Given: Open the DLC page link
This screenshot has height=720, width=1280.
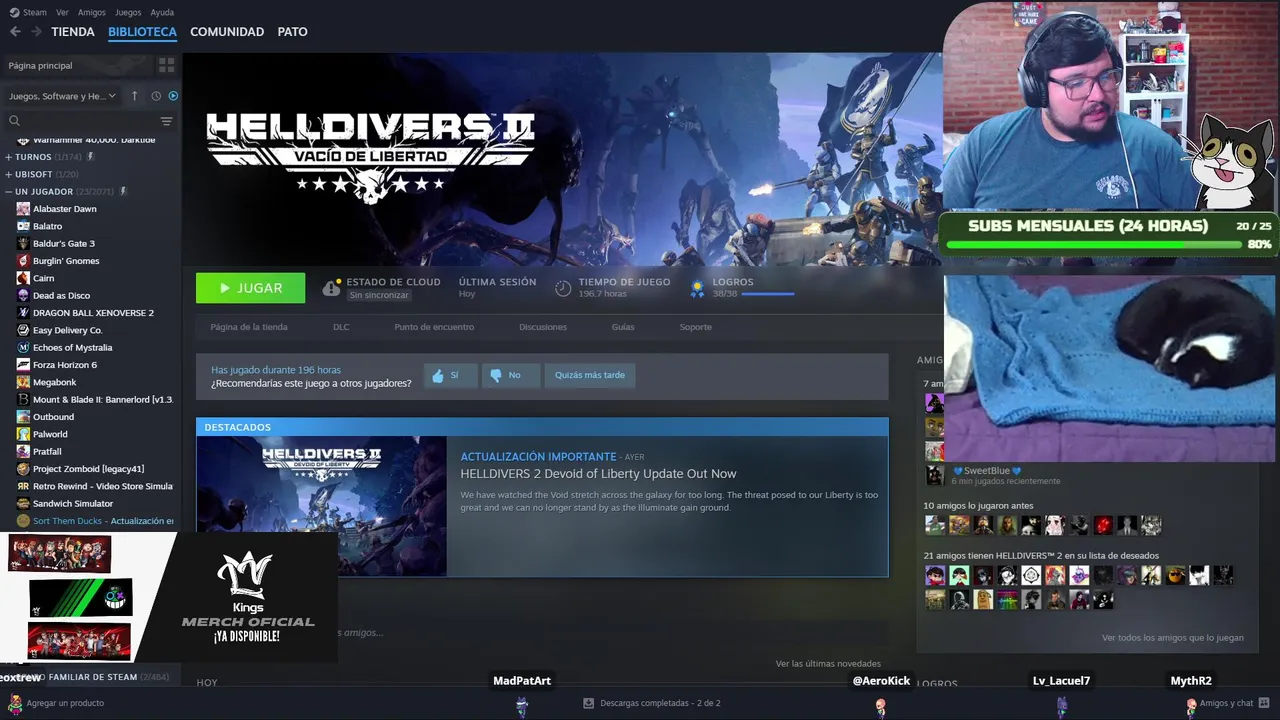Looking at the screenshot, I should (x=341, y=327).
